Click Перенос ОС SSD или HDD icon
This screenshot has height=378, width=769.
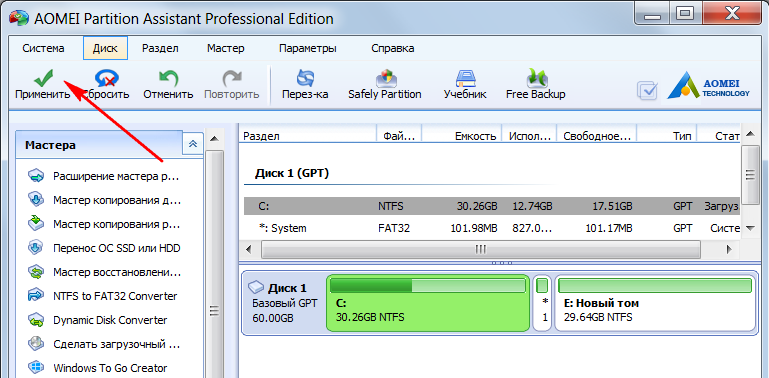pos(36,248)
